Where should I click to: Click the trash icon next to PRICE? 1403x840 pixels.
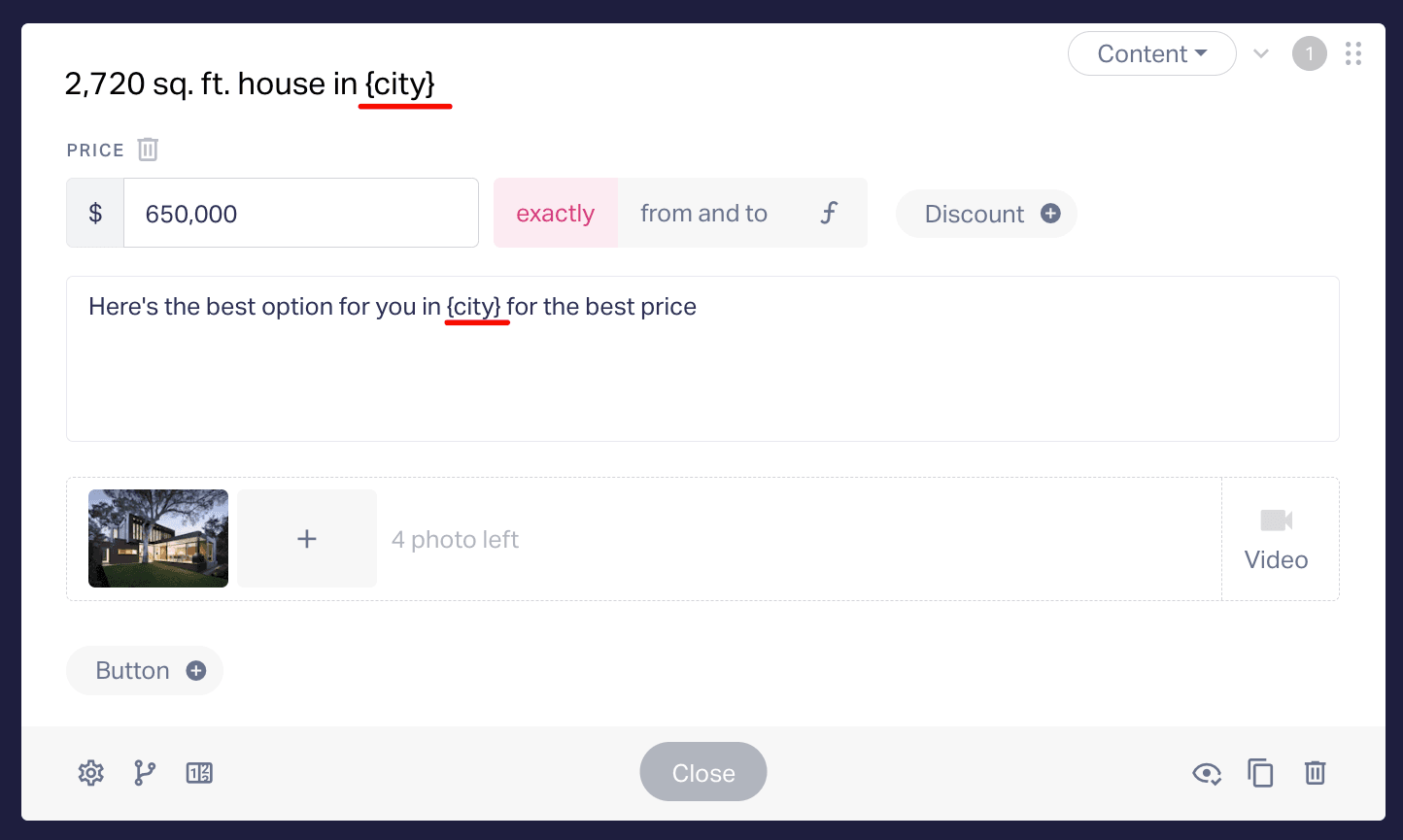(148, 150)
